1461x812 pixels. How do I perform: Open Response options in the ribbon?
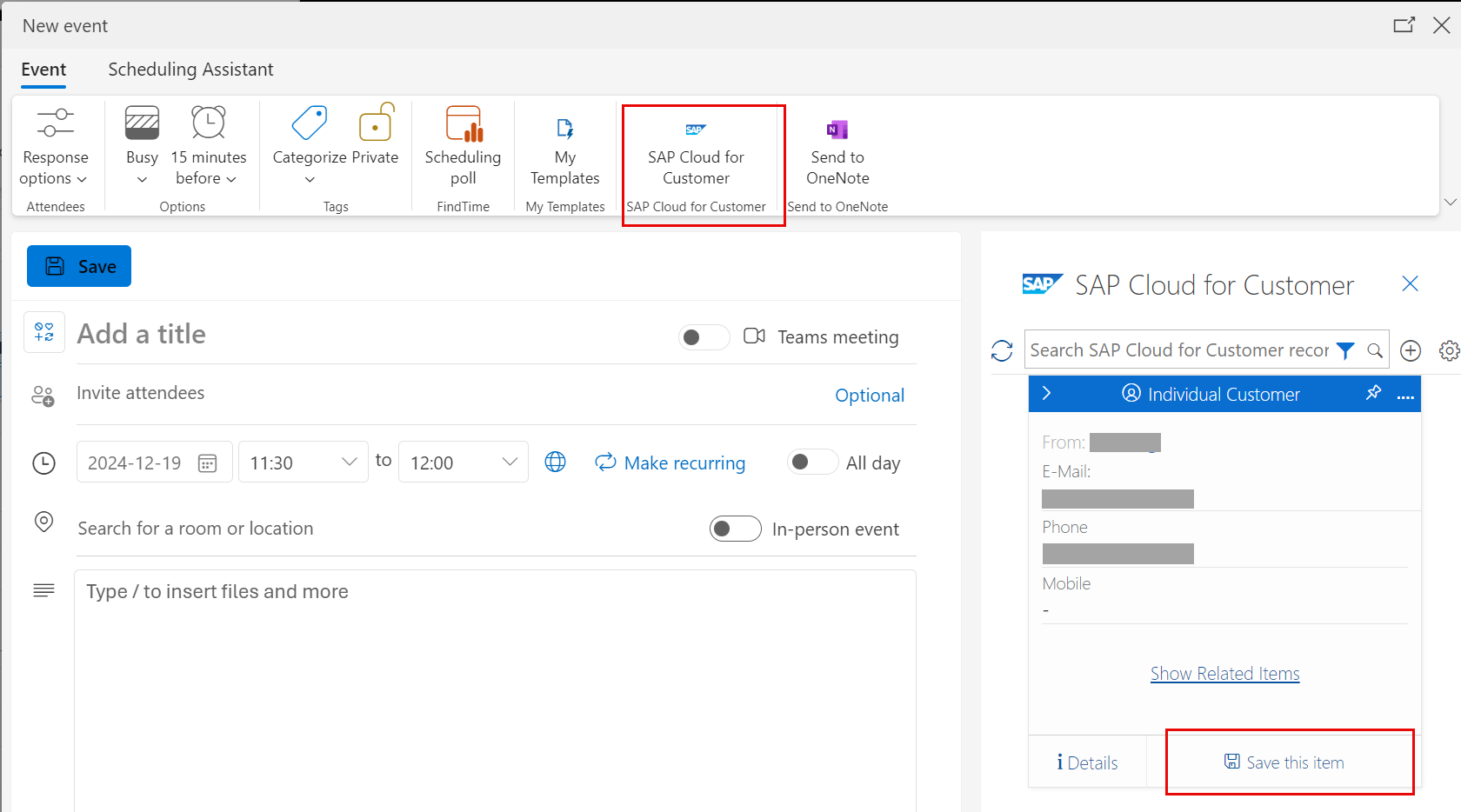[x=55, y=146]
